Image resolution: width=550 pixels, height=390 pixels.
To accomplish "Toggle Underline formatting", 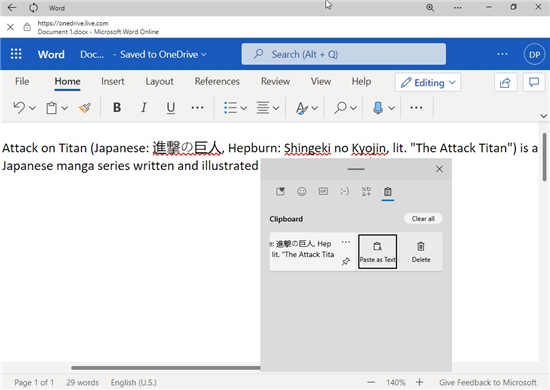I will click(x=171, y=108).
